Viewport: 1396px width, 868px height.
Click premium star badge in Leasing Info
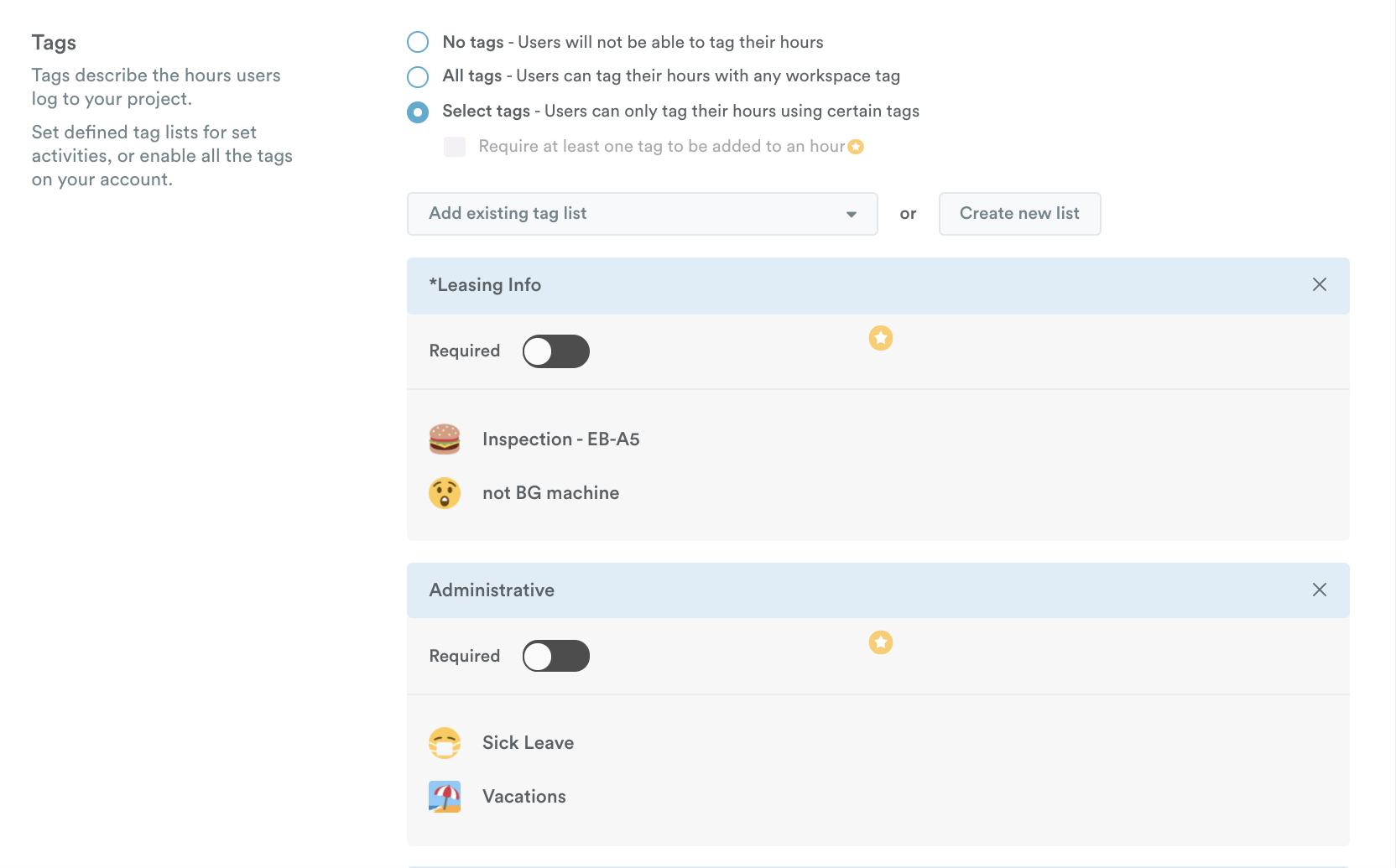[880, 338]
